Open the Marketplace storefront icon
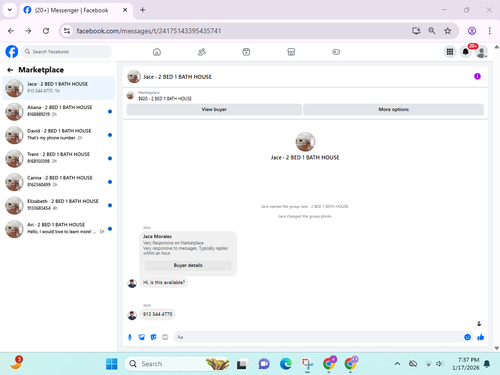Screen dimensions: 500x375 (x=291, y=52)
